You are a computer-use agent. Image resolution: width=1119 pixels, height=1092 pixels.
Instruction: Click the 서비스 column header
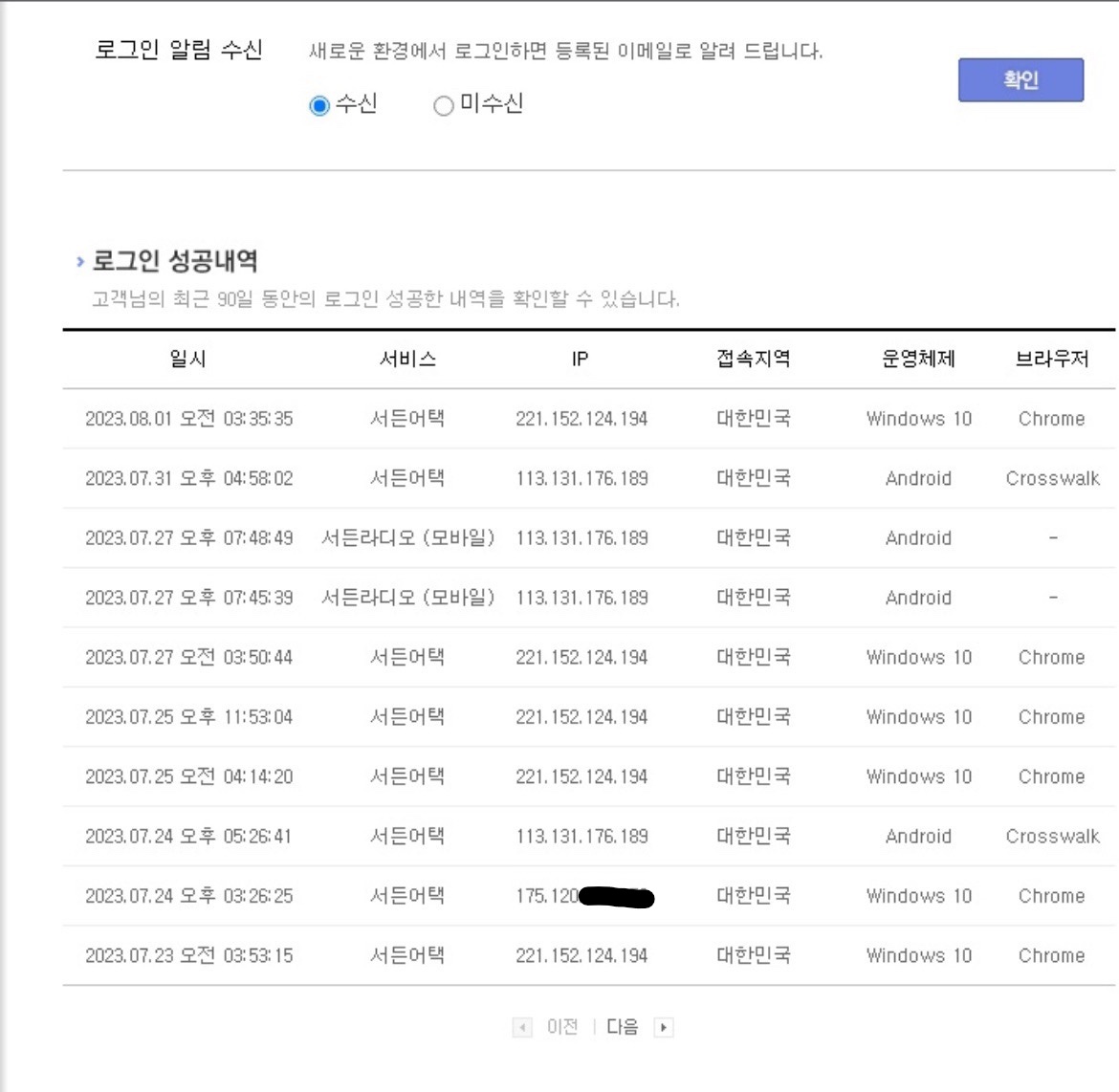407,360
